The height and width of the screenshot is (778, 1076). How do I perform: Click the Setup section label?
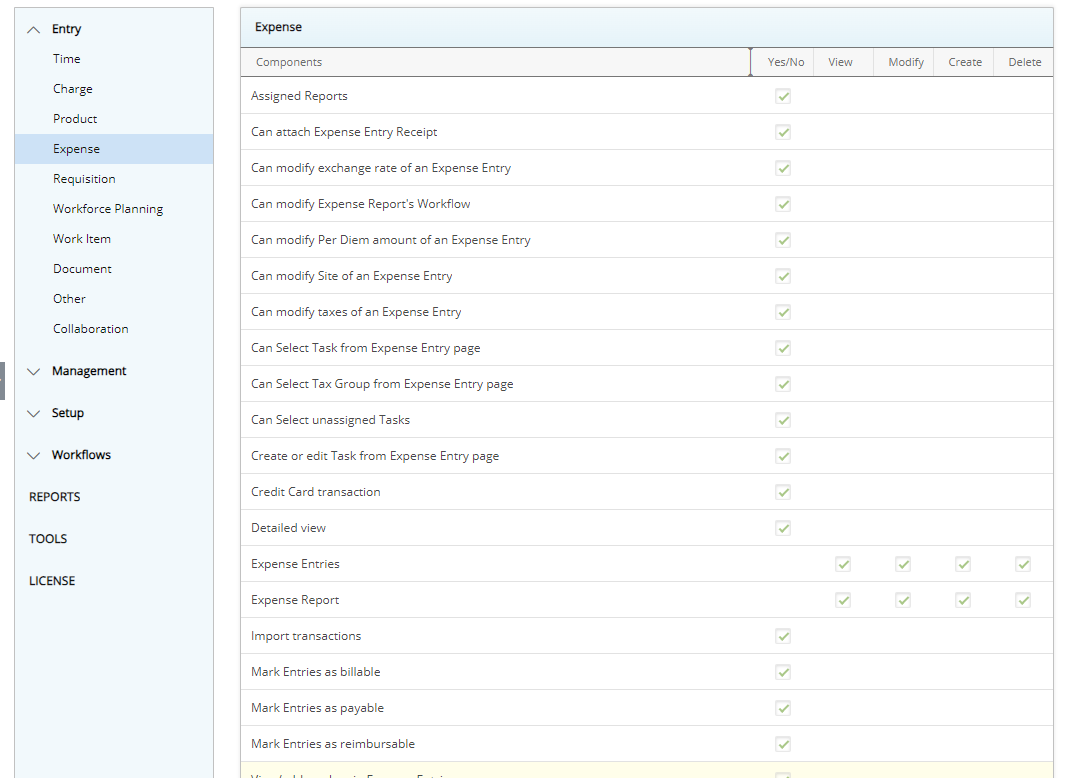(68, 413)
